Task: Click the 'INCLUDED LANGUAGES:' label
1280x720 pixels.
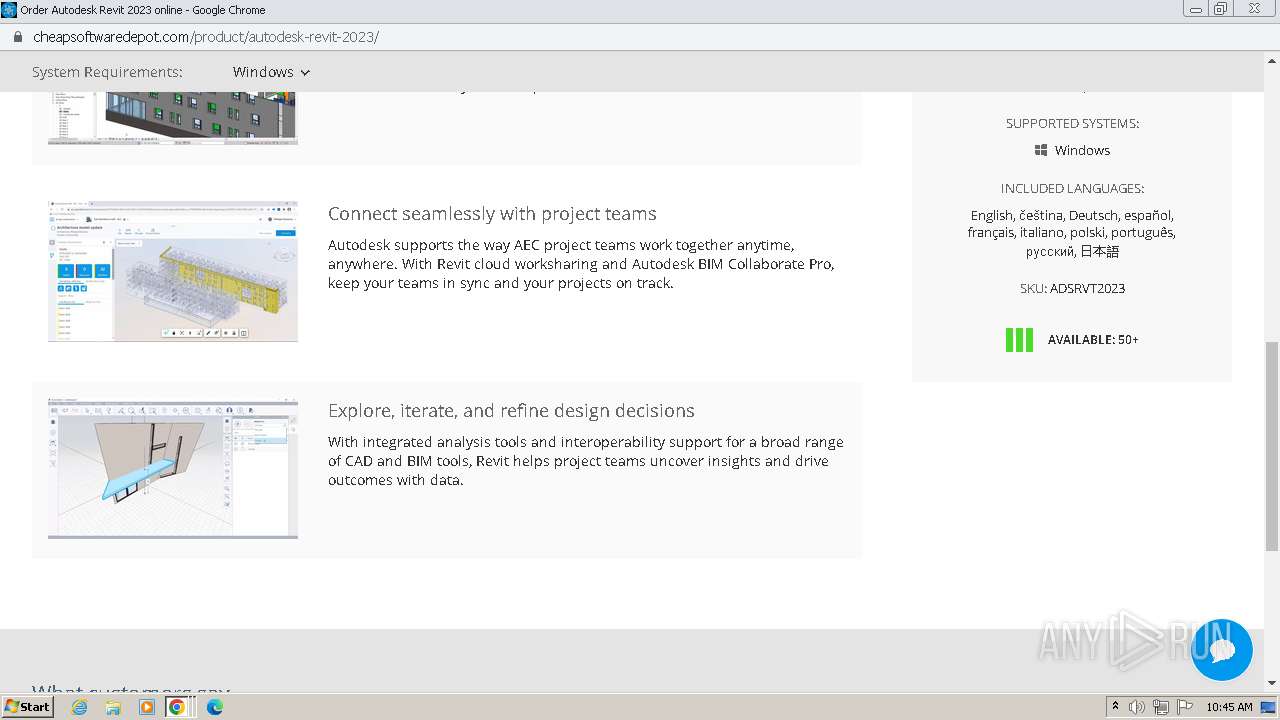Action: click(1072, 188)
